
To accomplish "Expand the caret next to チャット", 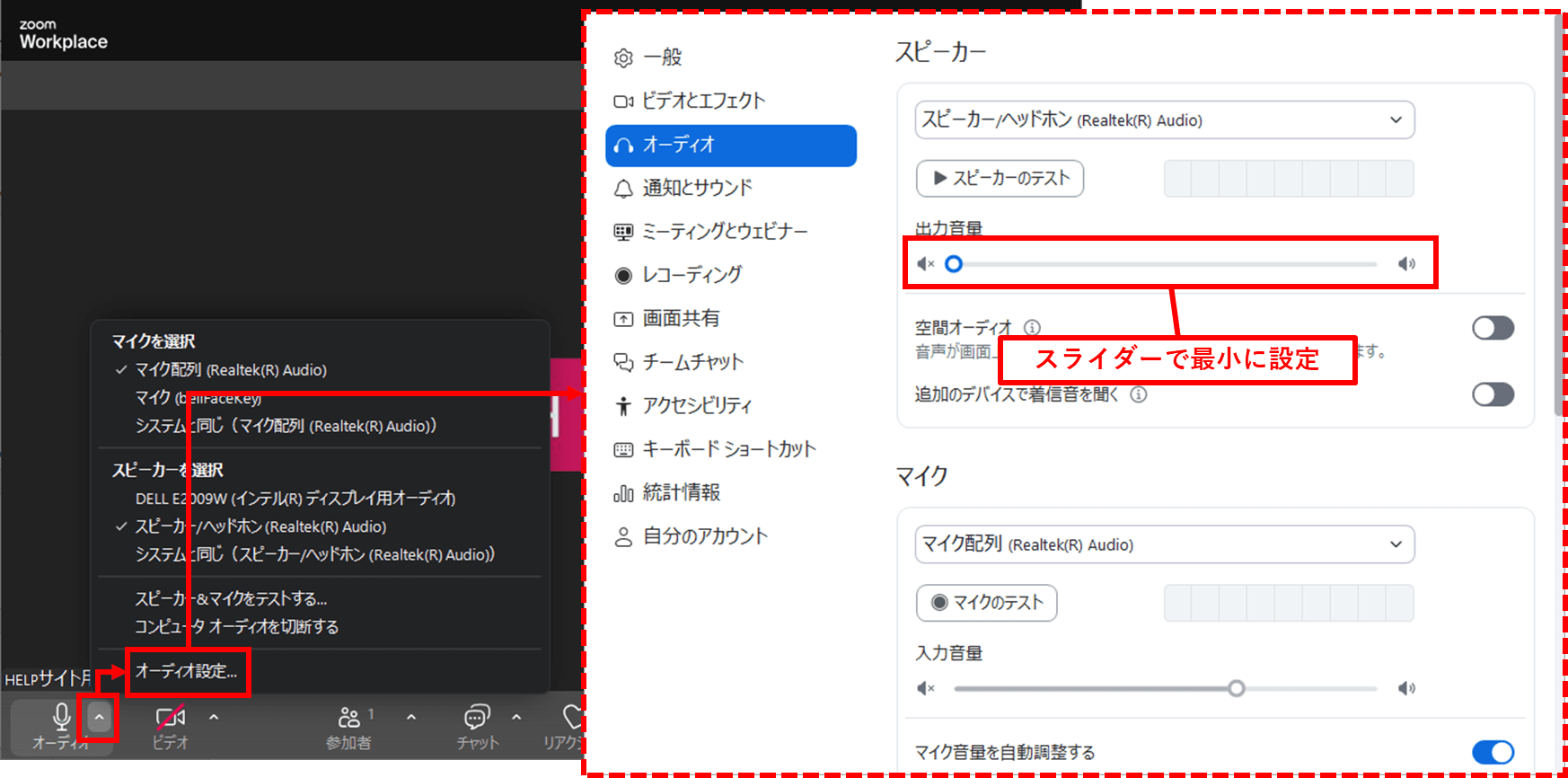I will pos(516,717).
